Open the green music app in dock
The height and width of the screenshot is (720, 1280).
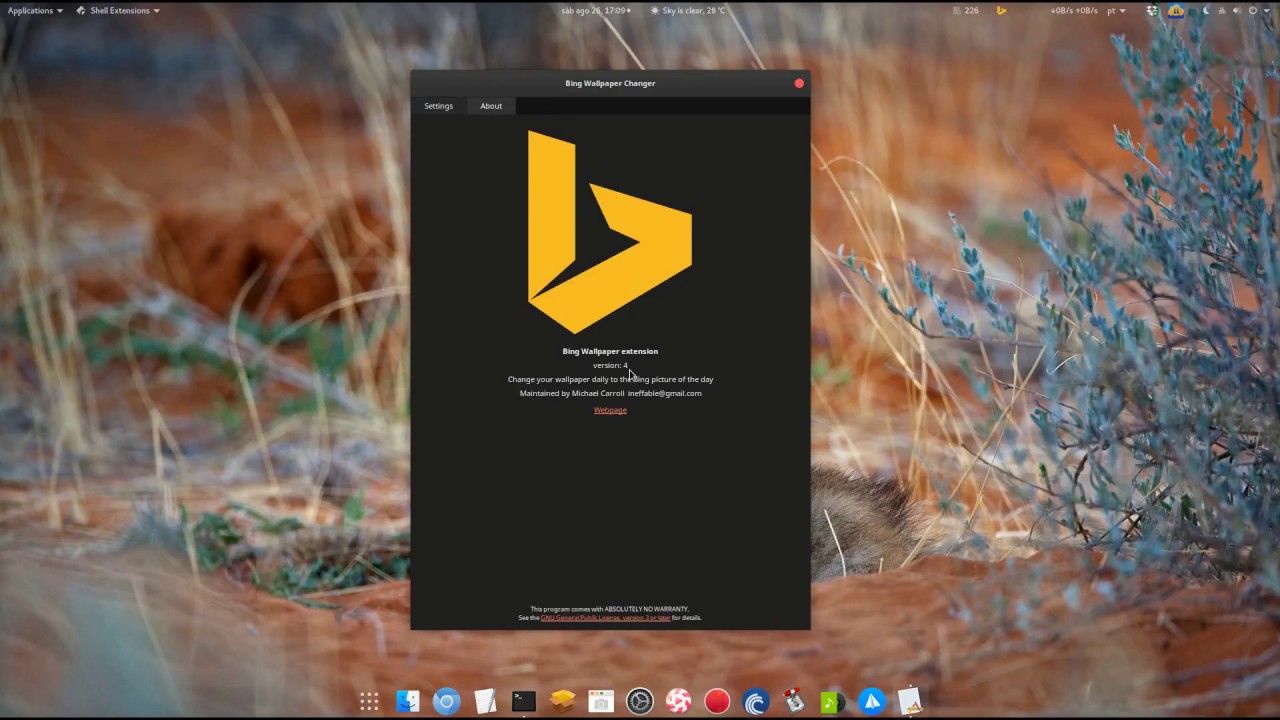[832, 702]
